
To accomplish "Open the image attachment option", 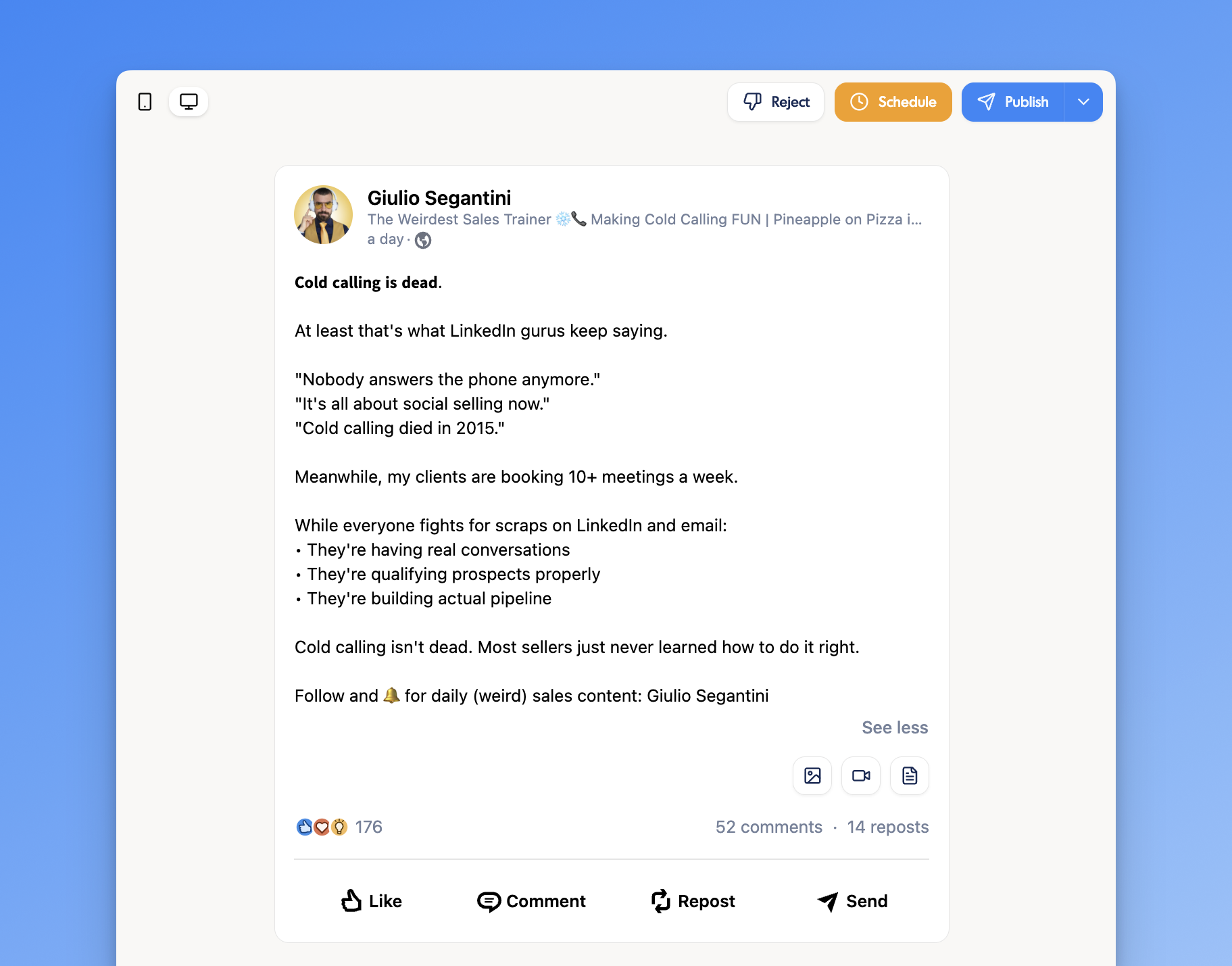I will (x=812, y=775).
